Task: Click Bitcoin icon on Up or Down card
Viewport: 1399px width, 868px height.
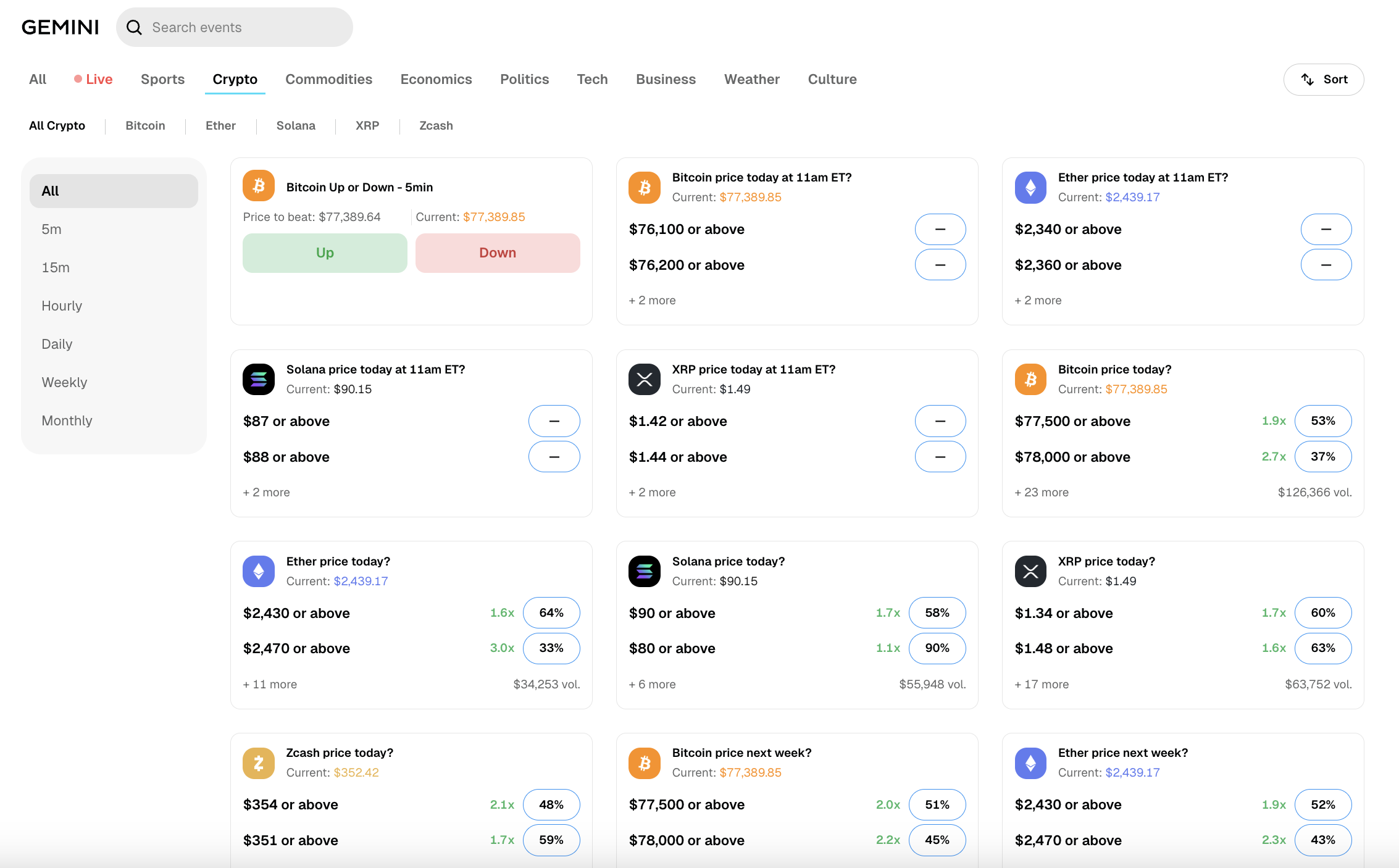Action: [x=259, y=186]
